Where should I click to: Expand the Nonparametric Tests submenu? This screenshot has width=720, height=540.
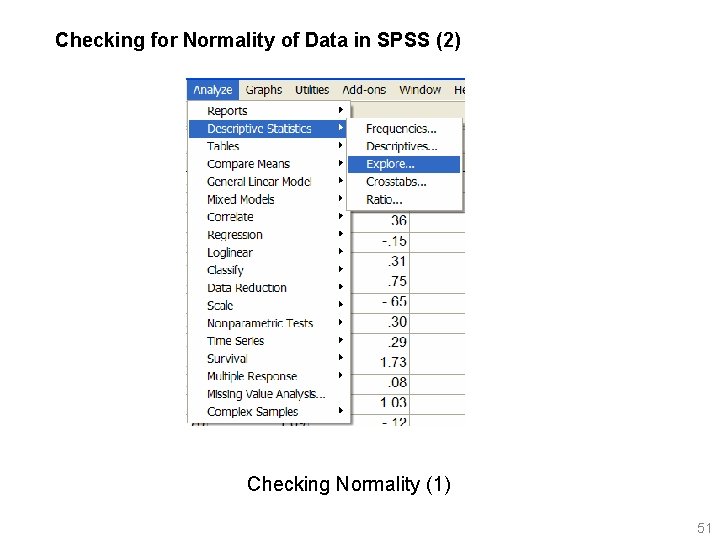[x=260, y=323]
